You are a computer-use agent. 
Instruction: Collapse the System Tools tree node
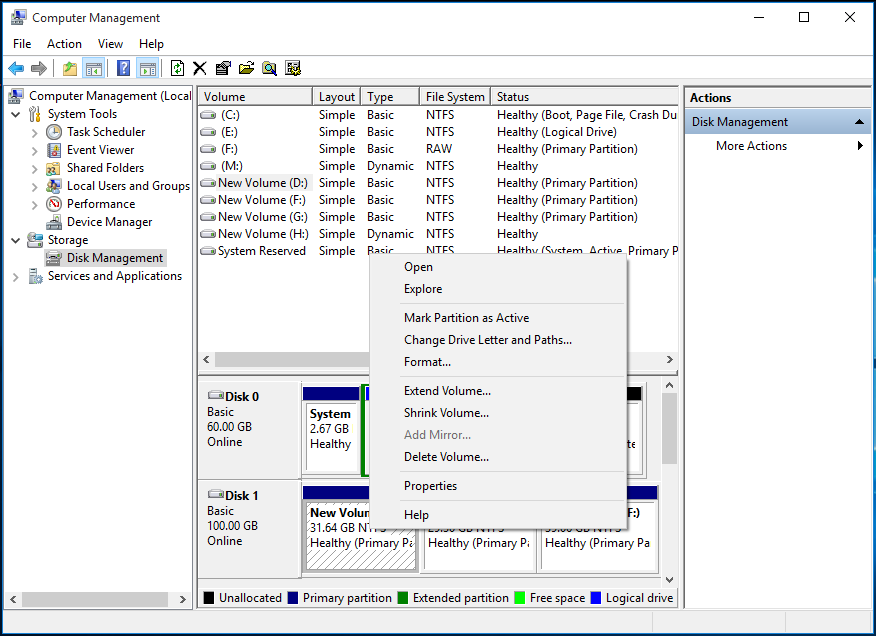pyautogui.click(x=16, y=115)
